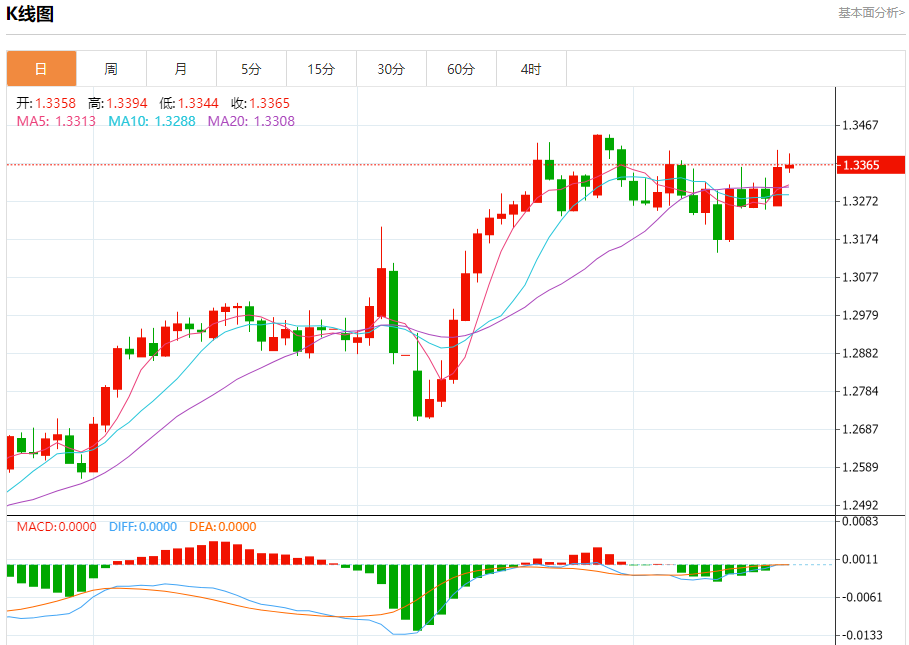
Task: Click the tallest red MACD histogram bar
Action: [214, 553]
